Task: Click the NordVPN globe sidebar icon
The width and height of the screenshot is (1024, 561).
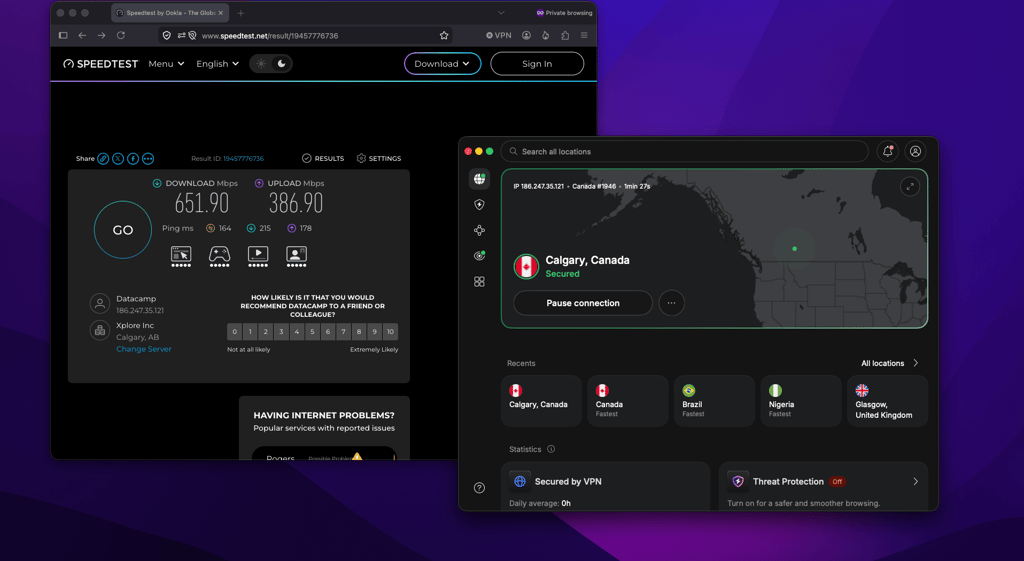Action: coord(479,178)
